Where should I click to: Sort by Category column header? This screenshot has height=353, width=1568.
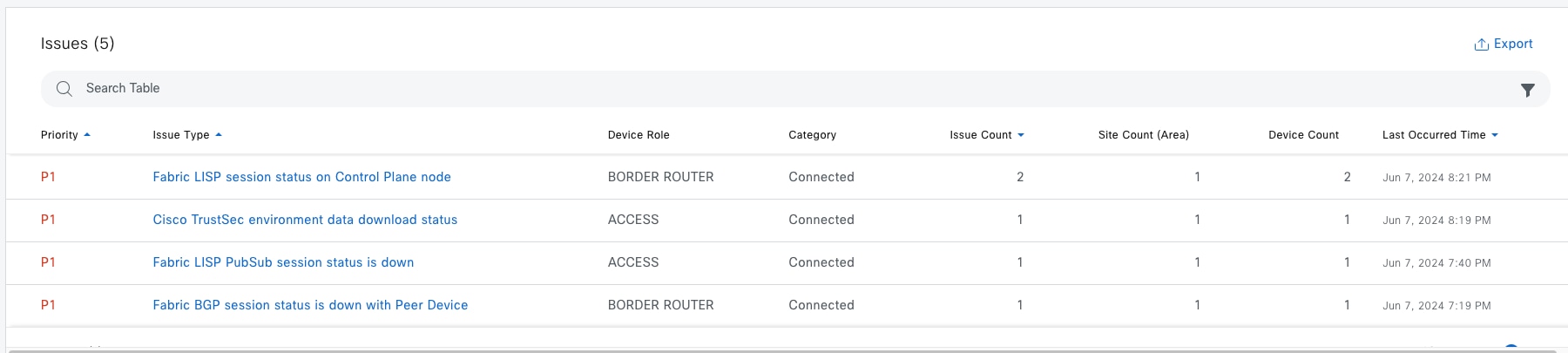coord(812,135)
